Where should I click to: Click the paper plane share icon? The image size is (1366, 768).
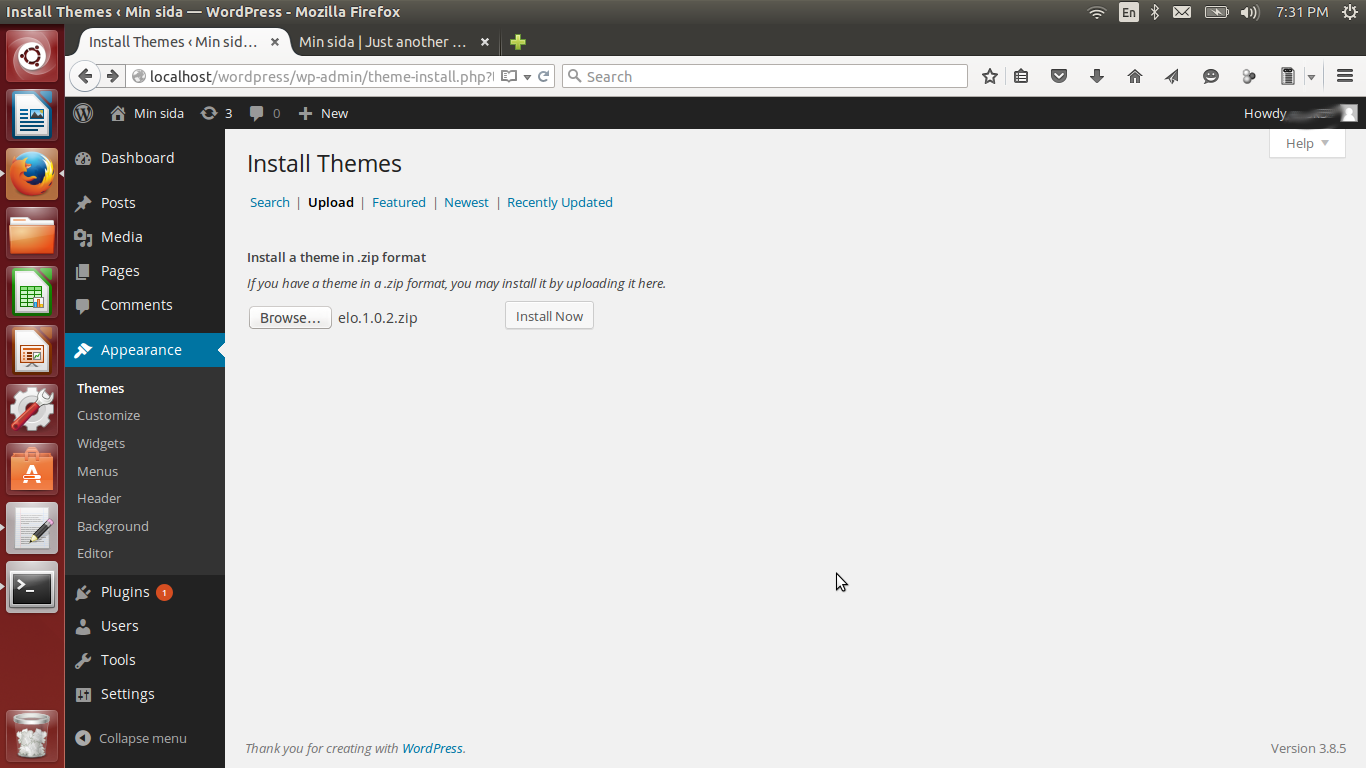(x=1172, y=76)
